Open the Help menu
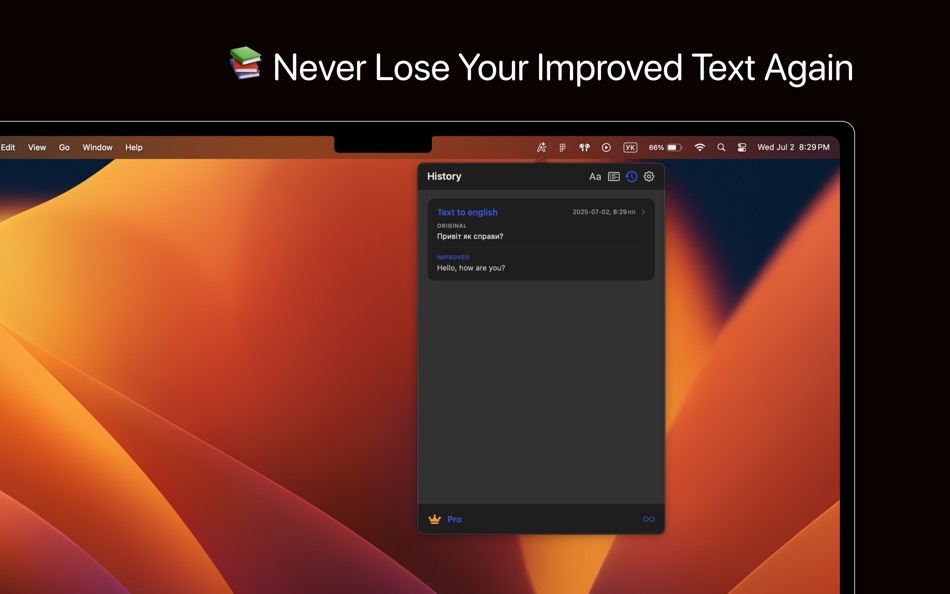This screenshot has height=594, width=950. click(132, 147)
